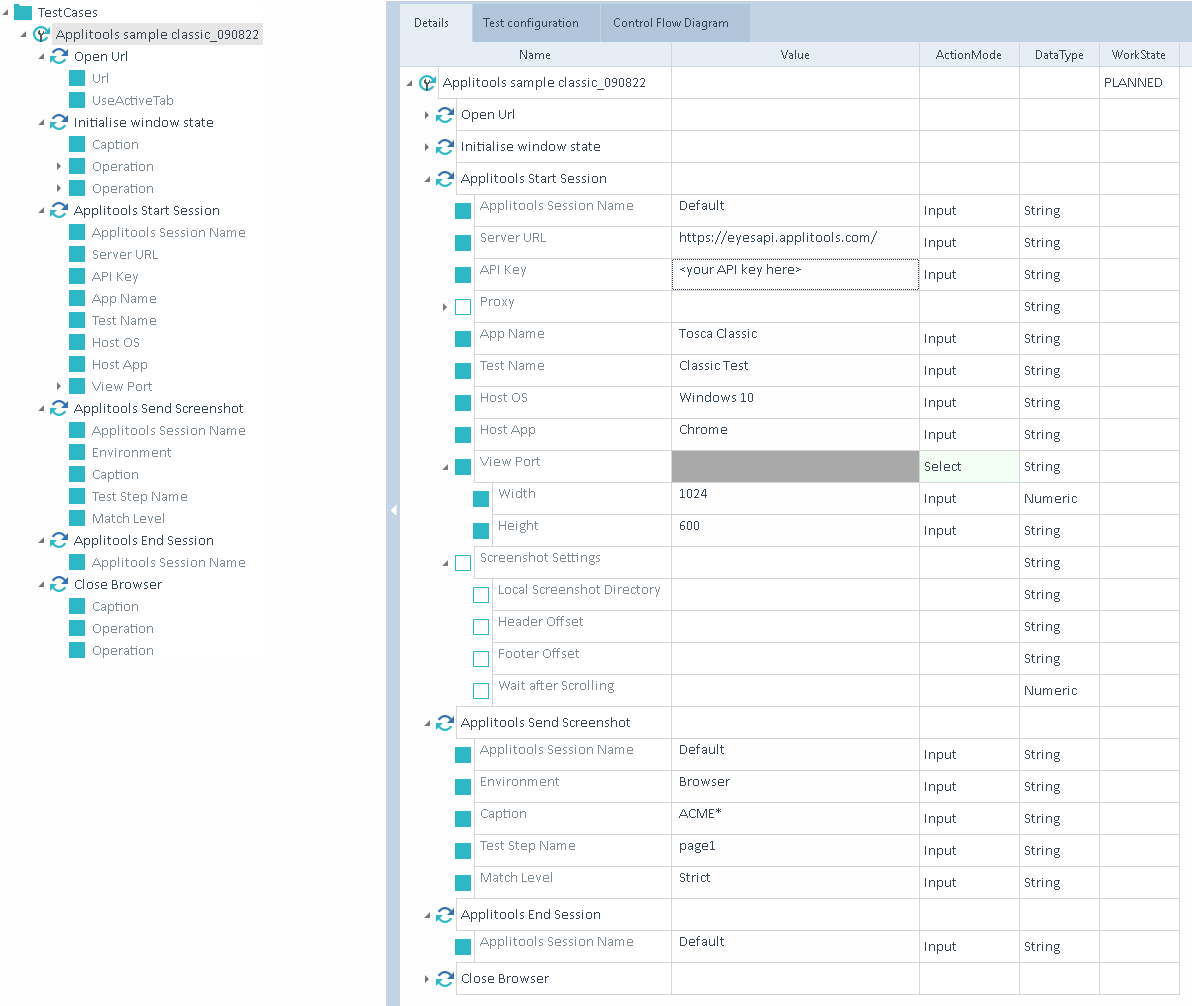
Task: Click the Open Url step icon in the left tree
Action: pos(59,57)
